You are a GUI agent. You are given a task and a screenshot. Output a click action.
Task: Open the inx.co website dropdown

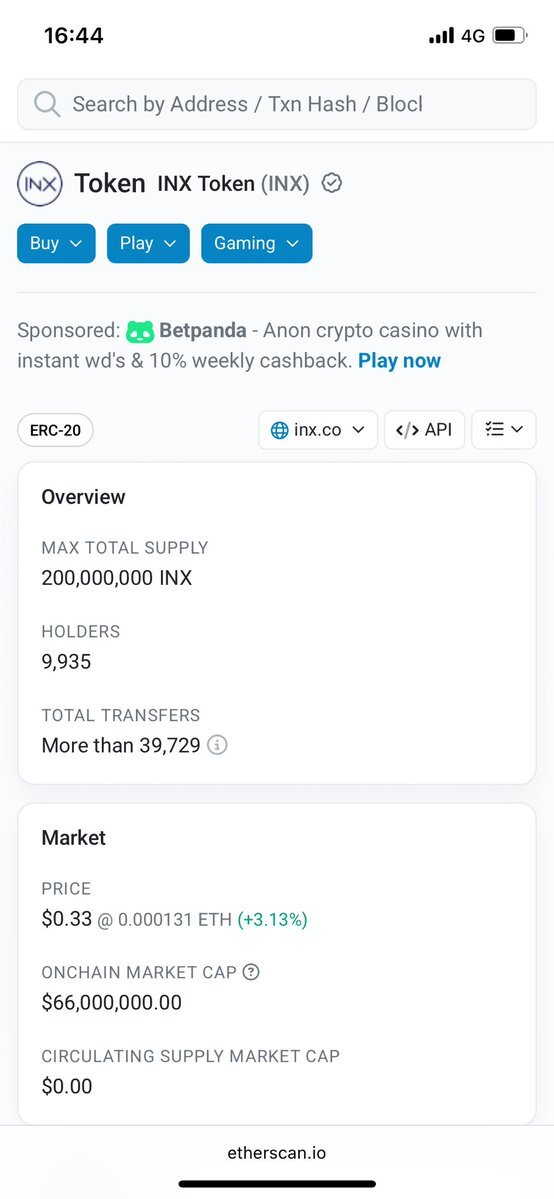[318, 430]
